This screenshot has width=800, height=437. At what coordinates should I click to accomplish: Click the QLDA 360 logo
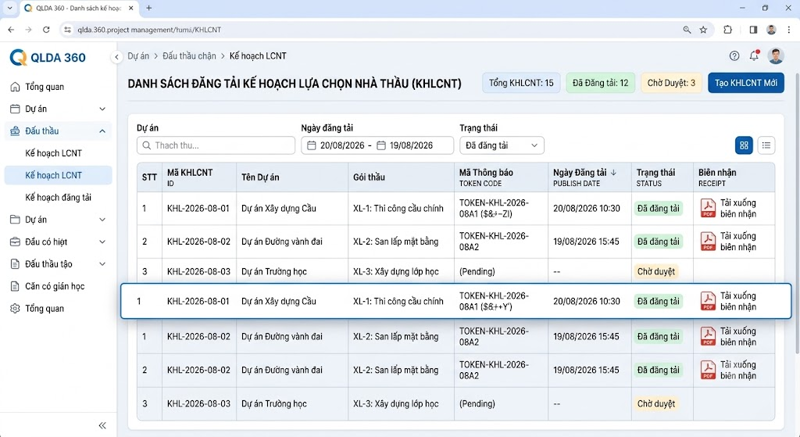[x=48, y=58]
